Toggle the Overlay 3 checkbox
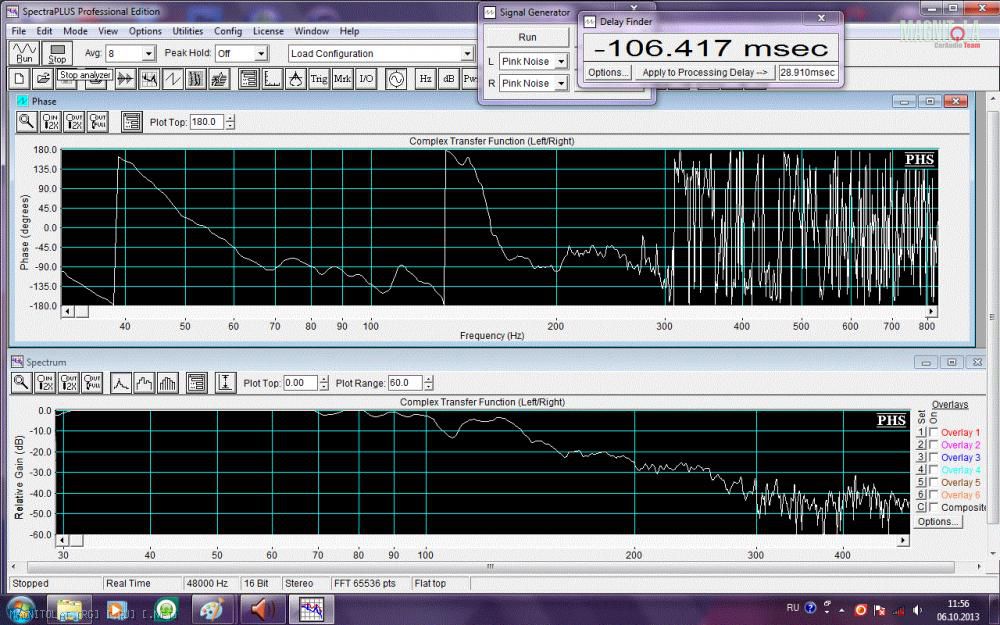1000x625 pixels. click(933, 457)
